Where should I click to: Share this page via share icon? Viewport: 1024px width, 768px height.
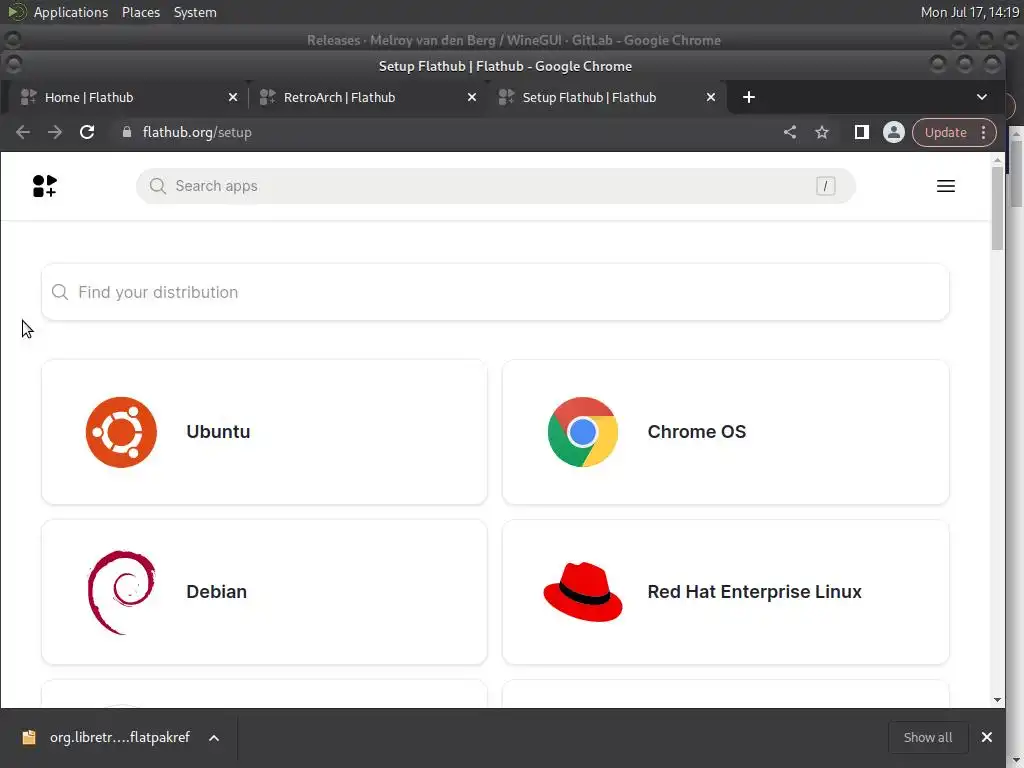[790, 133]
